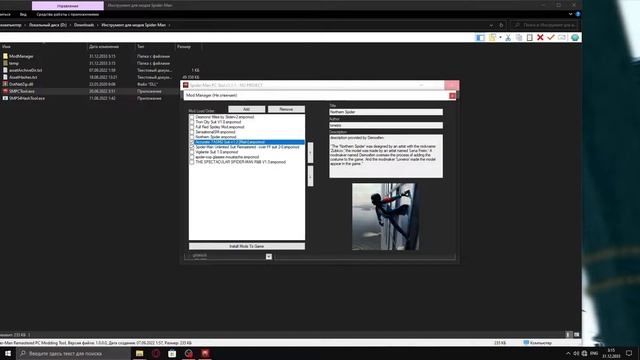Click the Remove button in Mod Manager
Viewport: 640px width, 360px height.
(x=286, y=109)
